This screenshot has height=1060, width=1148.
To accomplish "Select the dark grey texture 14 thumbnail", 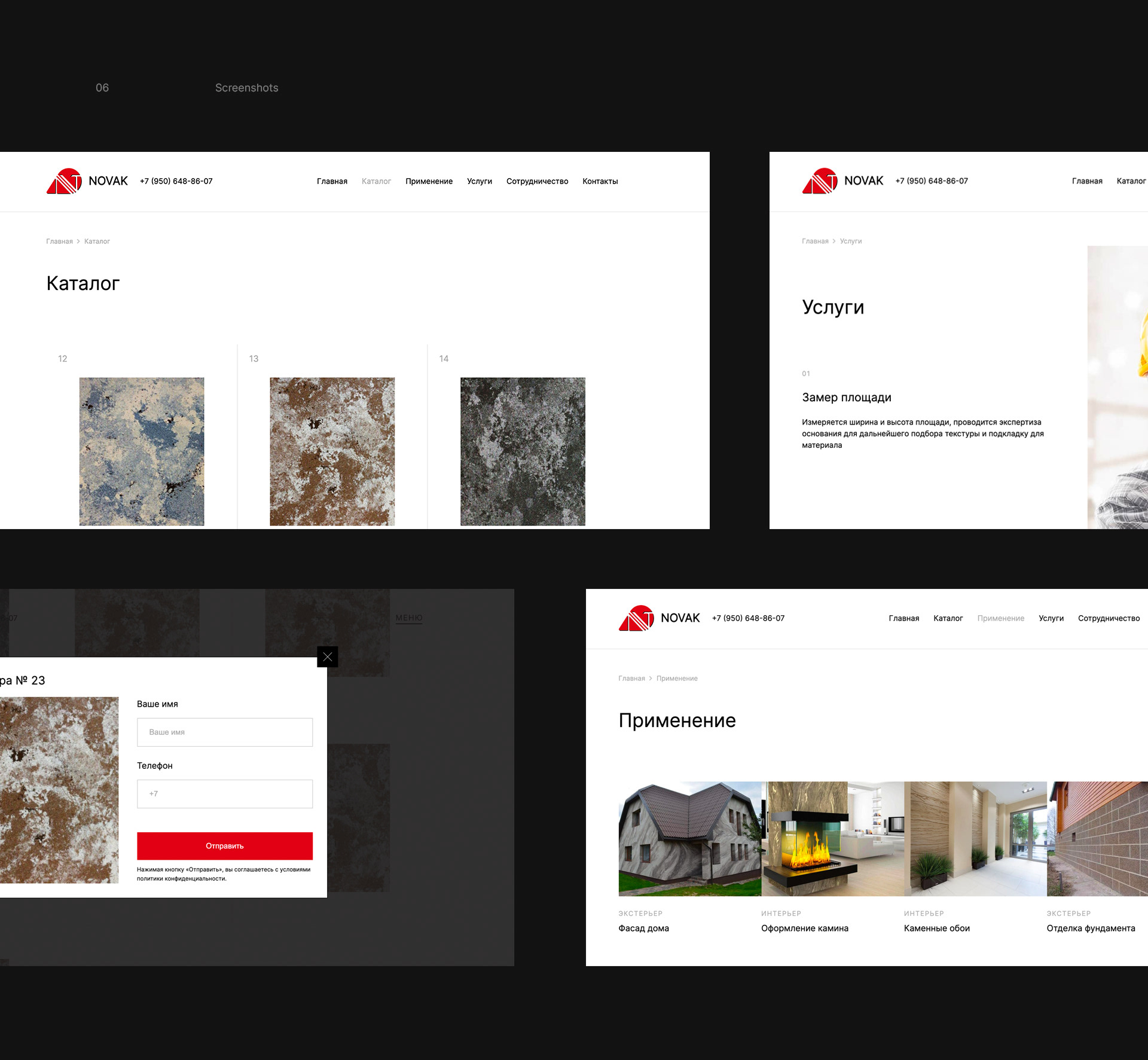I will pyautogui.click(x=523, y=451).
